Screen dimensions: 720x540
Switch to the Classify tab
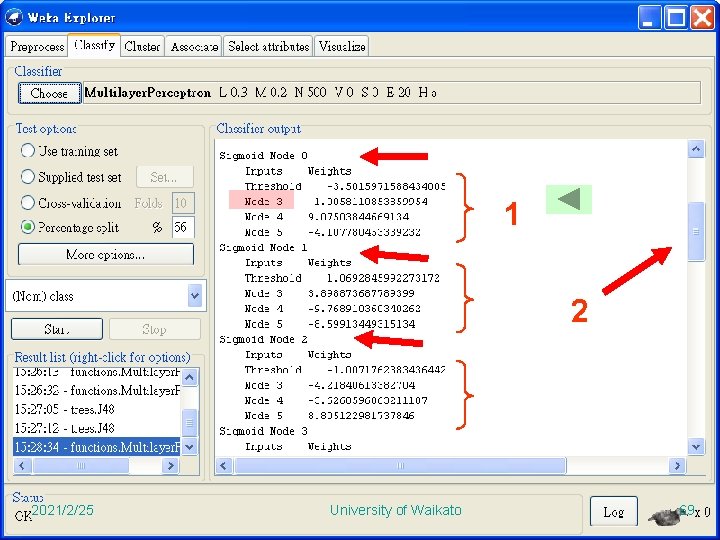(x=95, y=45)
